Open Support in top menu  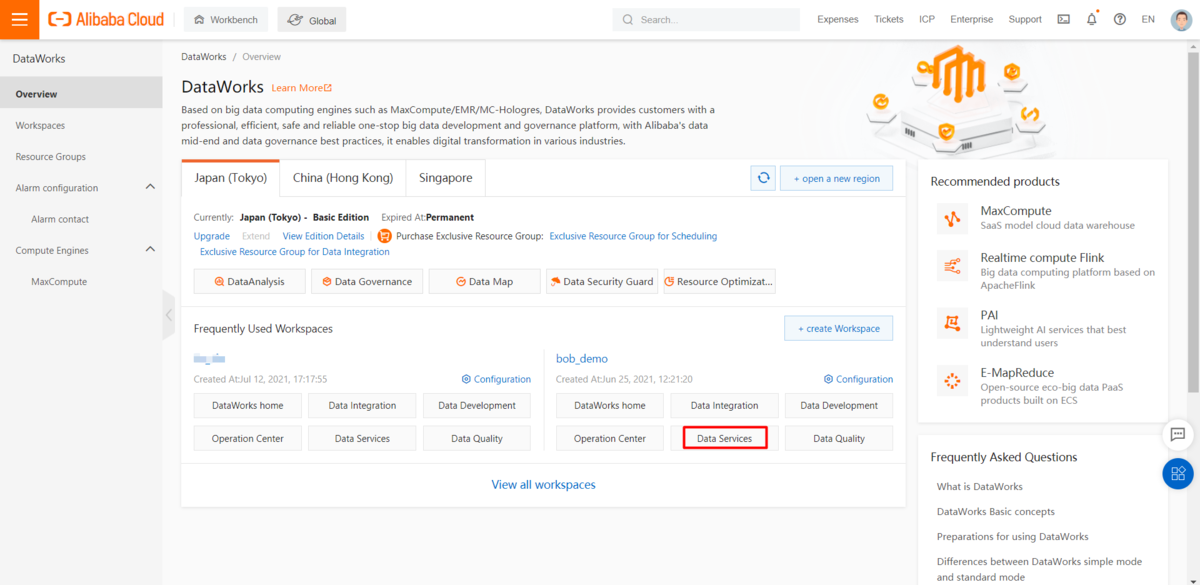1025,19
